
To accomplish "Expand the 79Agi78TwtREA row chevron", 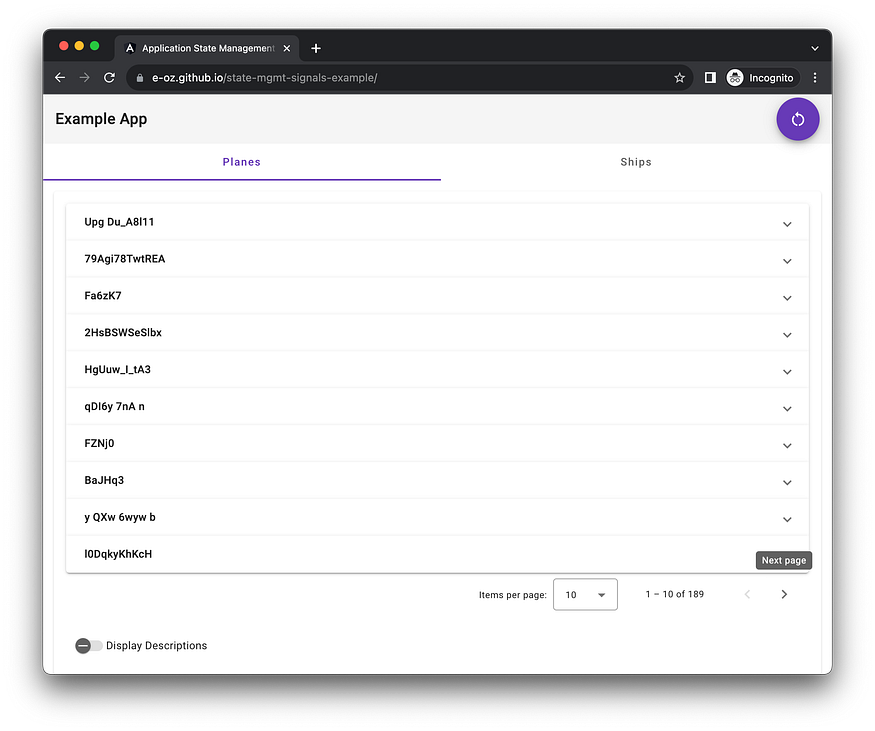I will 787,261.
